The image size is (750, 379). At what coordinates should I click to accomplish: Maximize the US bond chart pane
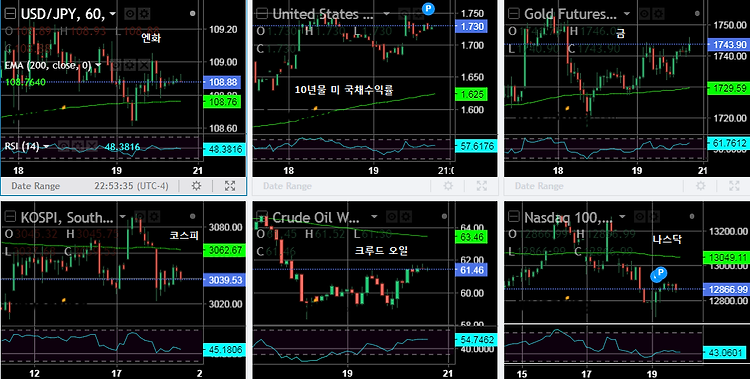tap(482, 186)
